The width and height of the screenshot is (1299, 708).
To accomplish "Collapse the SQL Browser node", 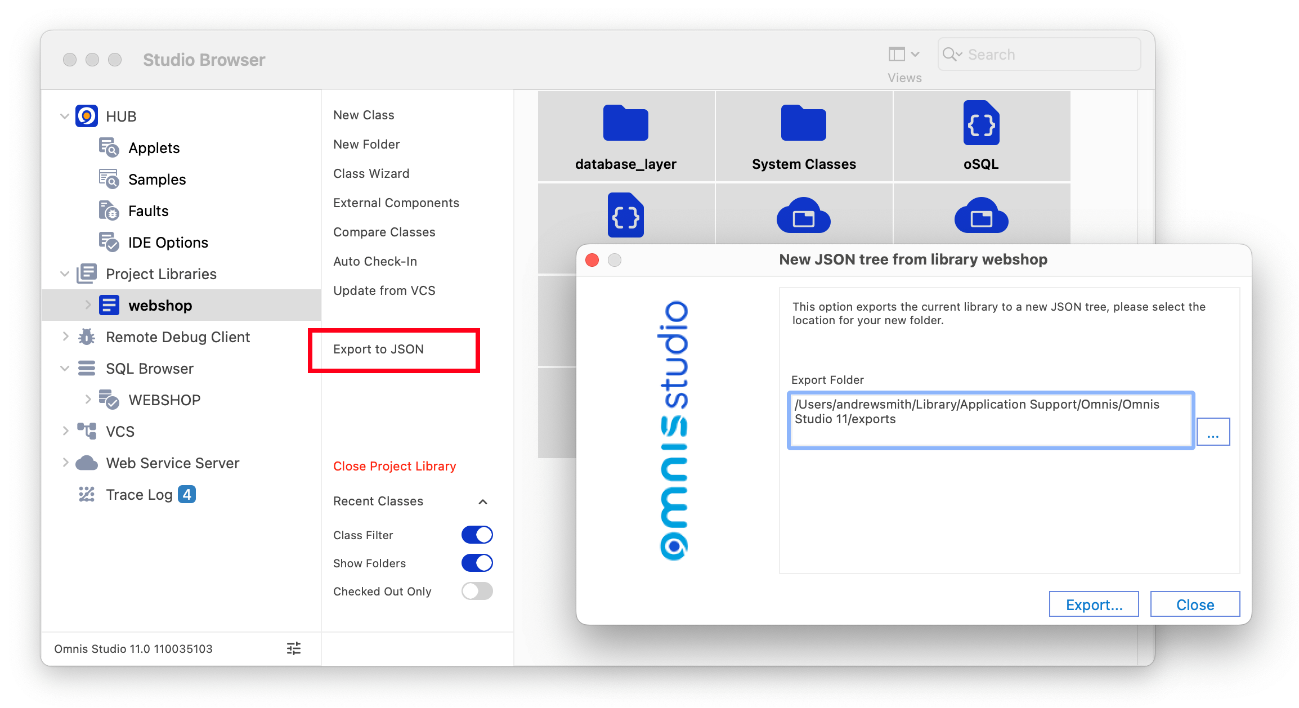I will pyautogui.click(x=65, y=368).
